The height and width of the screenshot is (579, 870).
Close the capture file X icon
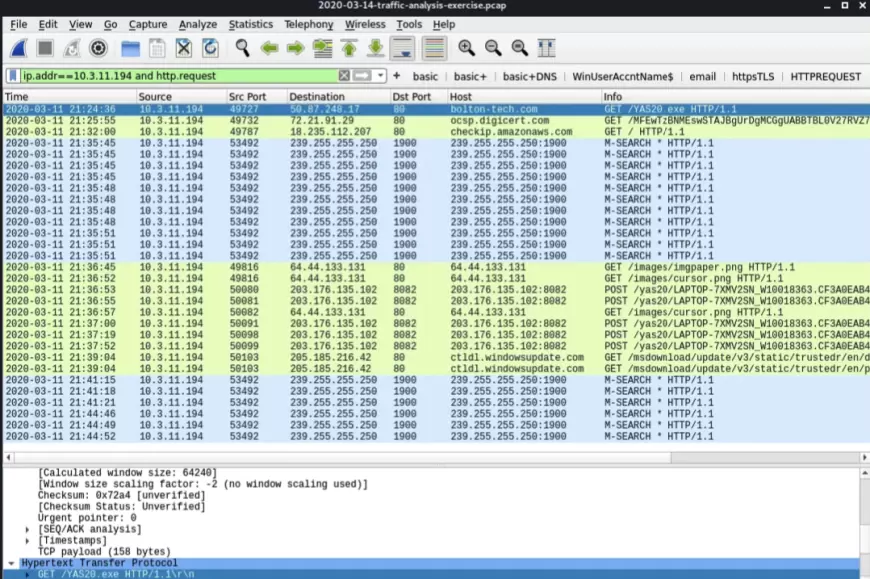[184, 48]
